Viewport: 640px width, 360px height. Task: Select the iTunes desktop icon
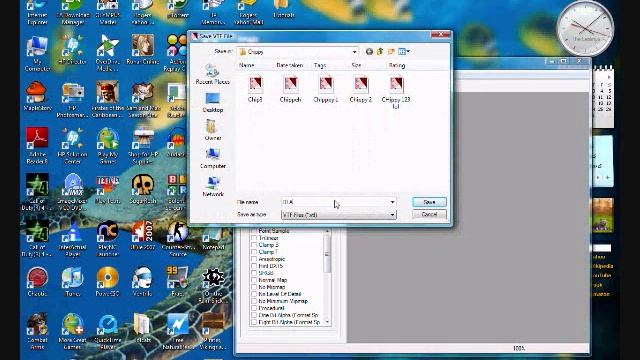pyautogui.click(x=72, y=282)
